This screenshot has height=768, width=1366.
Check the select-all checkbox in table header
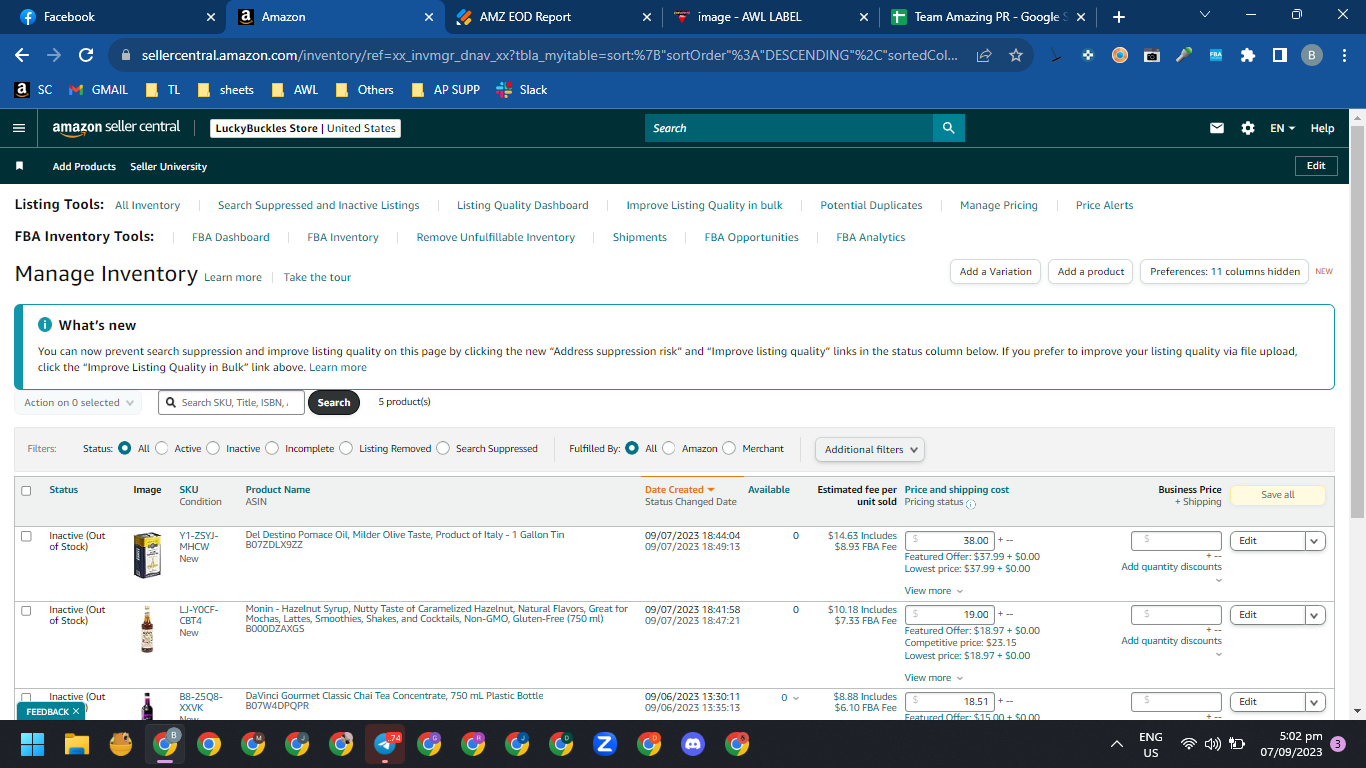click(26, 491)
